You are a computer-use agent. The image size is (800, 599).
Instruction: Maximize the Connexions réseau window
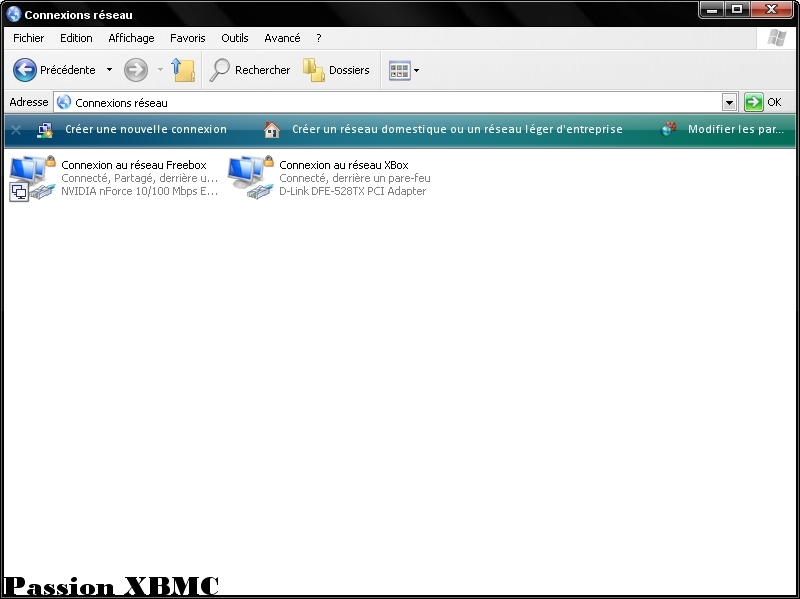pos(737,9)
